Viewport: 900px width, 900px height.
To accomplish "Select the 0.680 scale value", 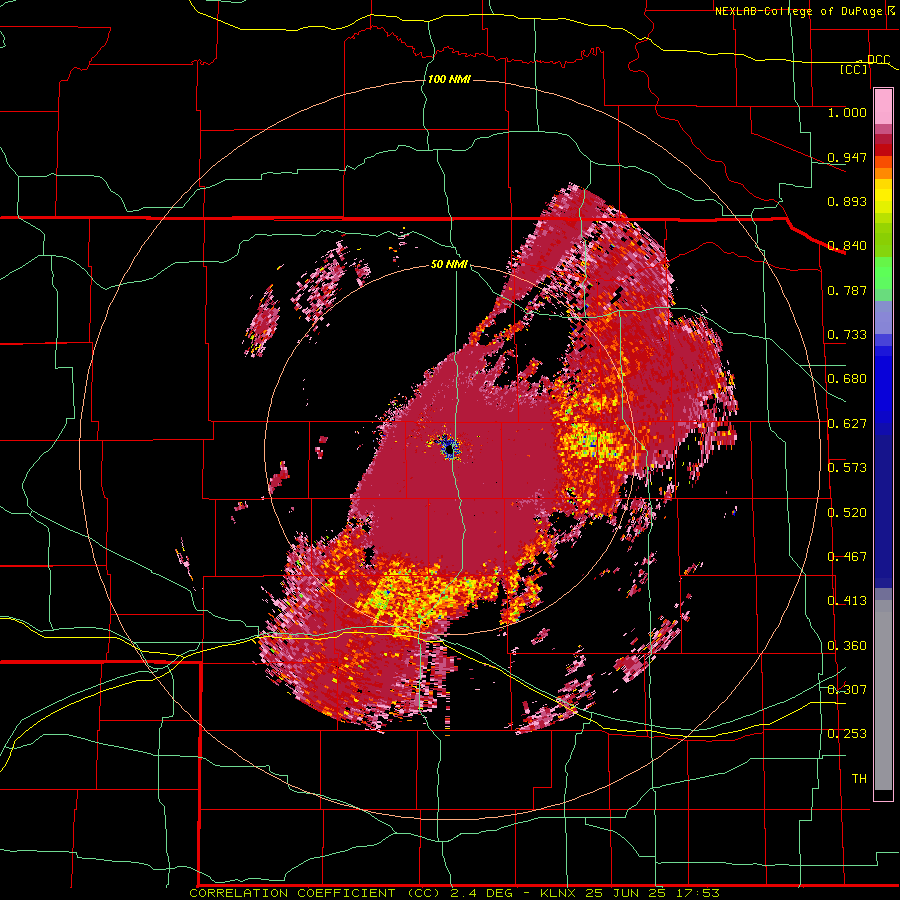I will pos(847,379).
